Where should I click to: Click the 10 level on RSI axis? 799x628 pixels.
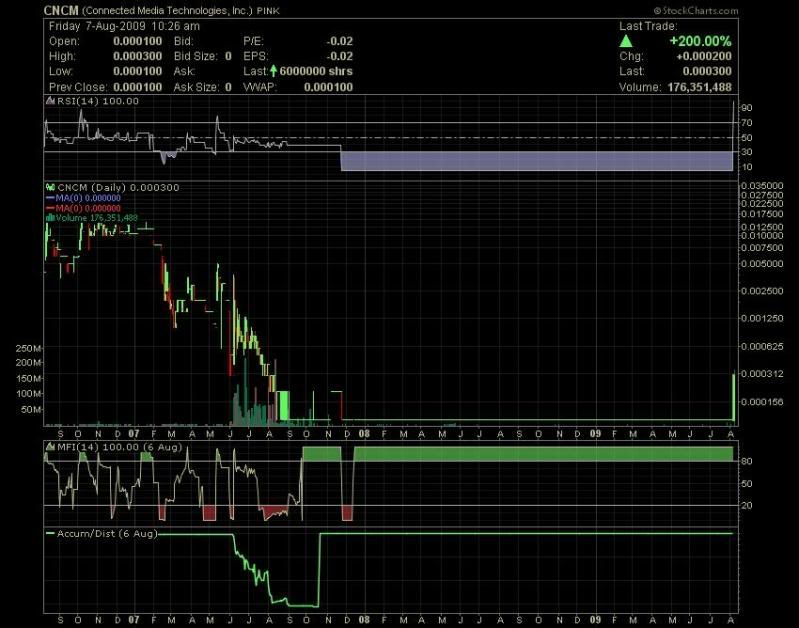tap(747, 167)
